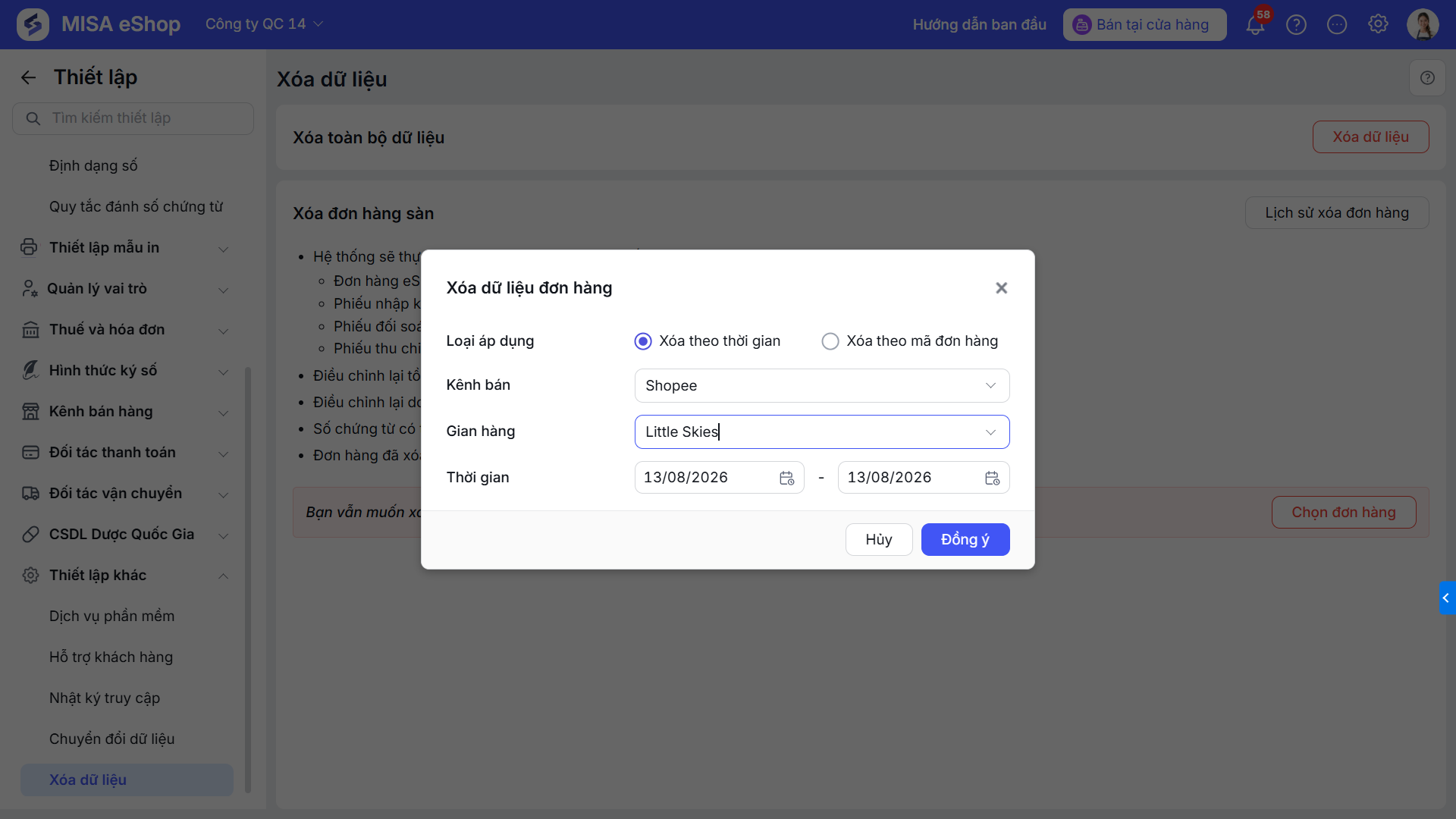This screenshot has height=819, width=1456.
Task: Open the Kênh bán Shopee dropdown
Action: 822,385
